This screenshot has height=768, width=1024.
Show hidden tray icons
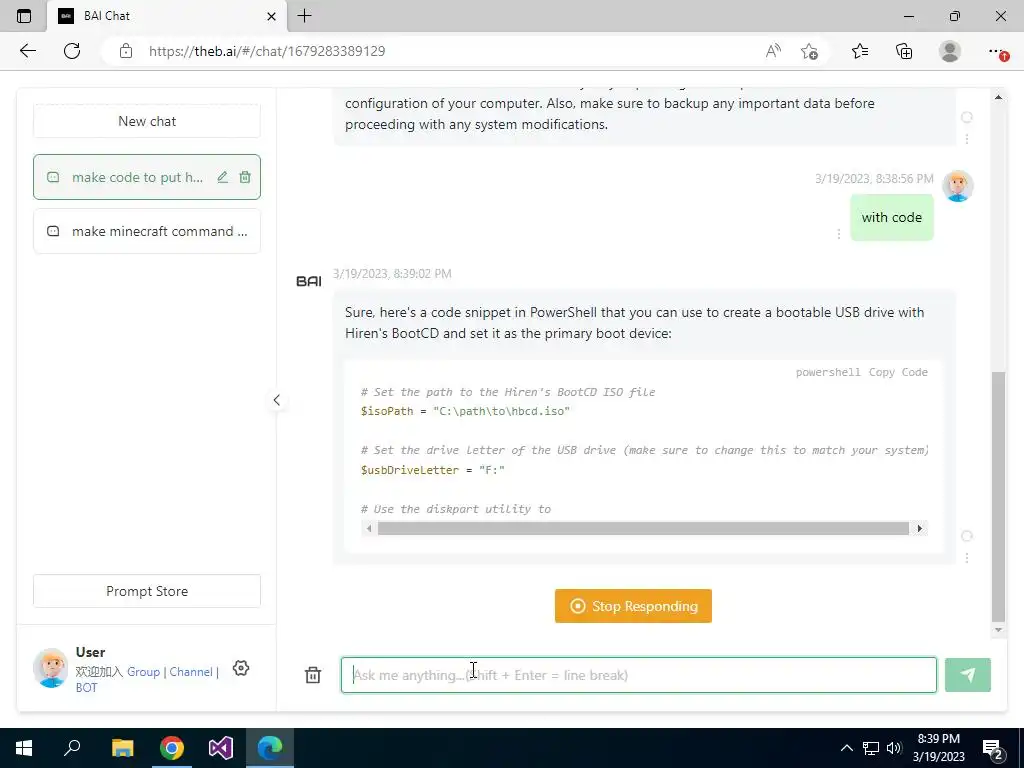846,748
